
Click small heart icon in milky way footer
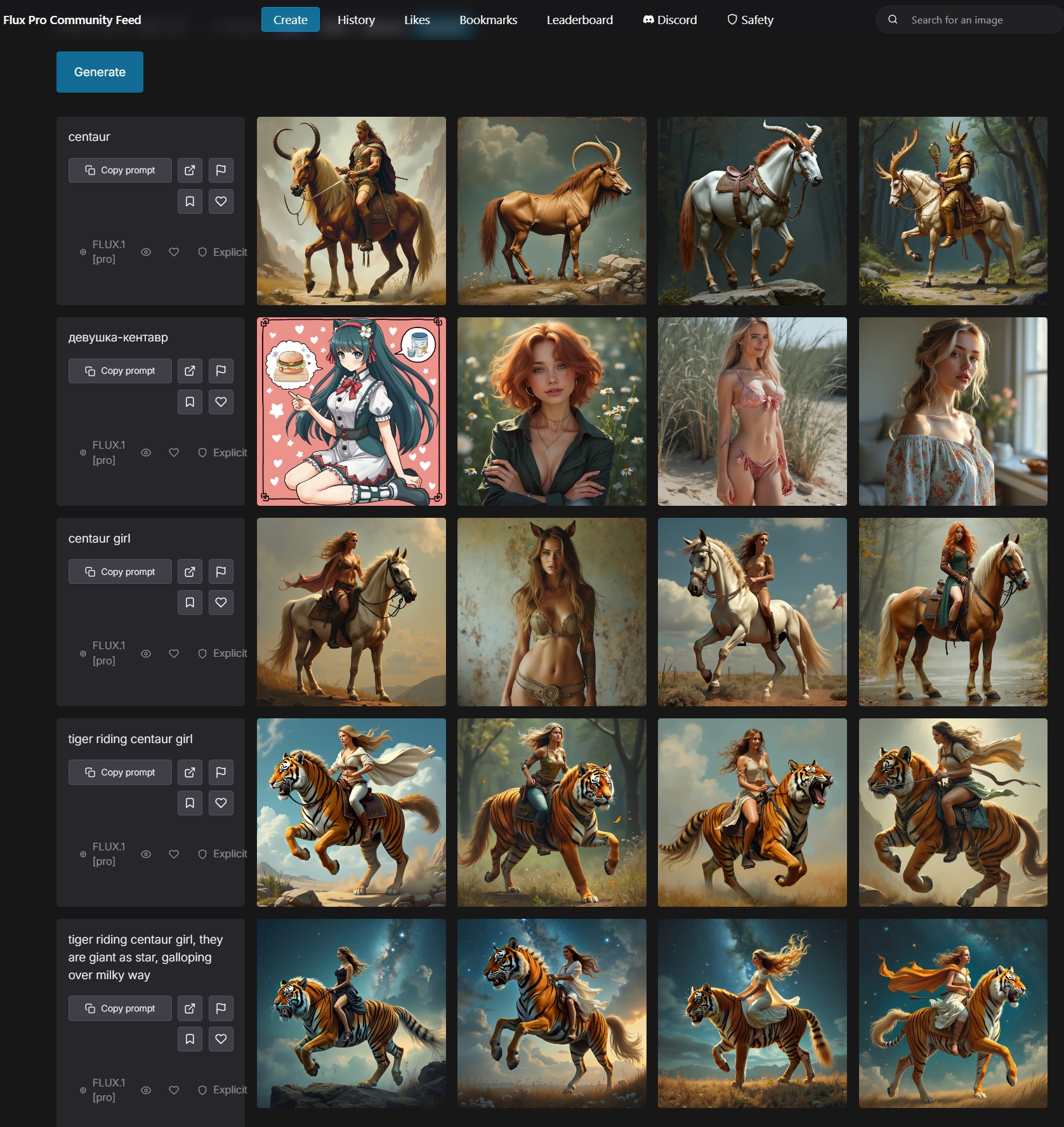(x=174, y=1090)
